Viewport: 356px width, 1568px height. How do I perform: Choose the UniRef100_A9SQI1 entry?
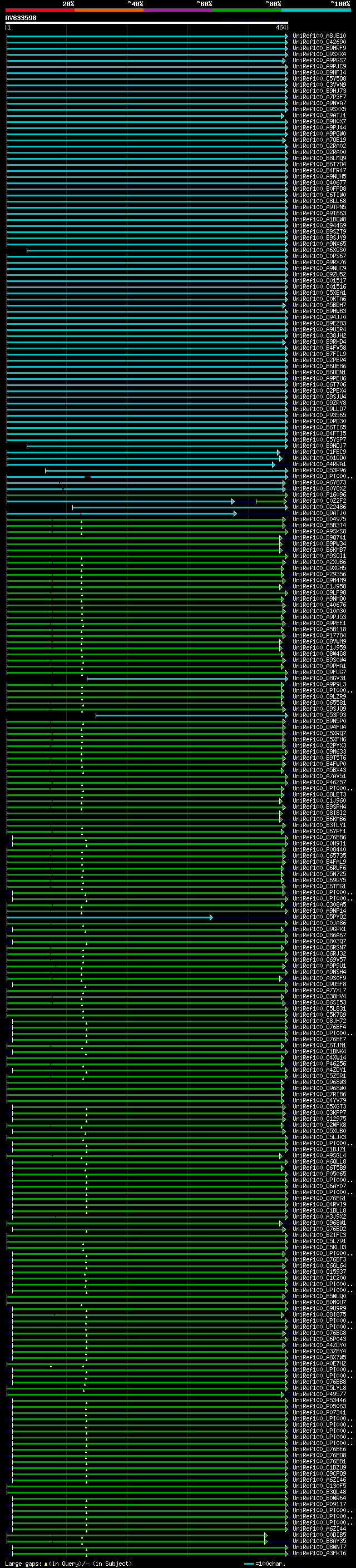click(319, 556)
